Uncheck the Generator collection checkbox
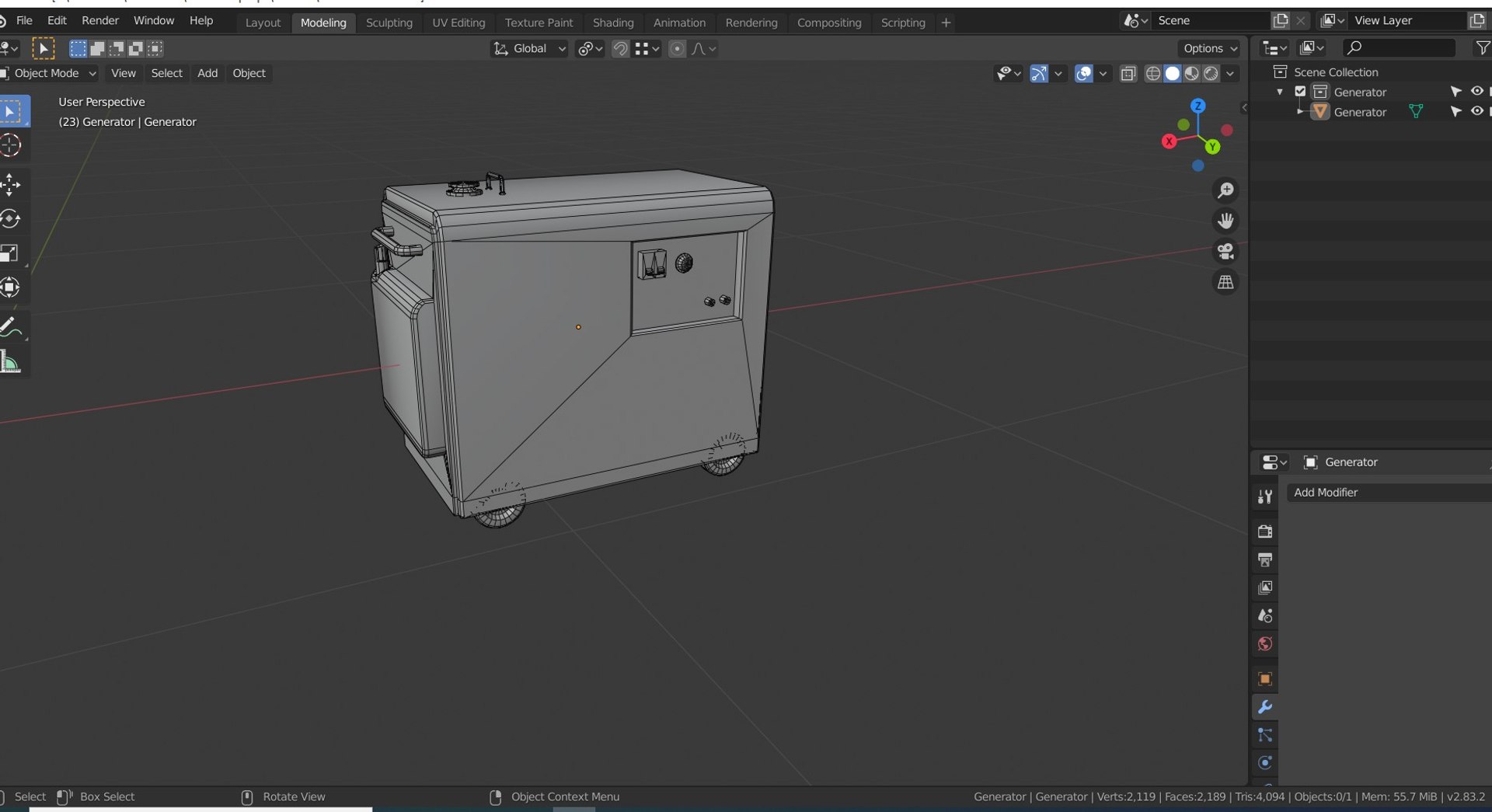1492x812 pixels. (x=1300, y=92)
